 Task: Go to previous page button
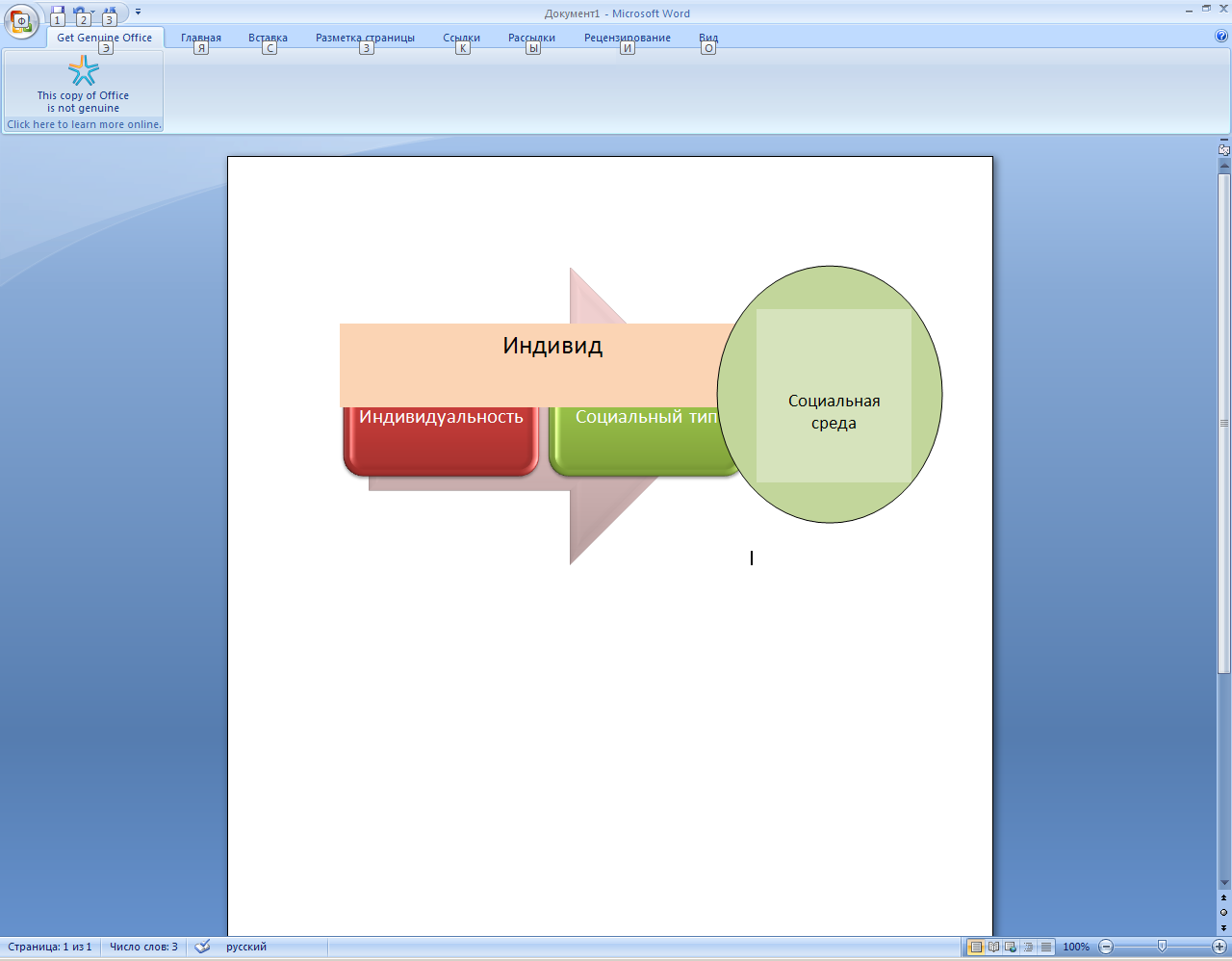pos(1224,897)
